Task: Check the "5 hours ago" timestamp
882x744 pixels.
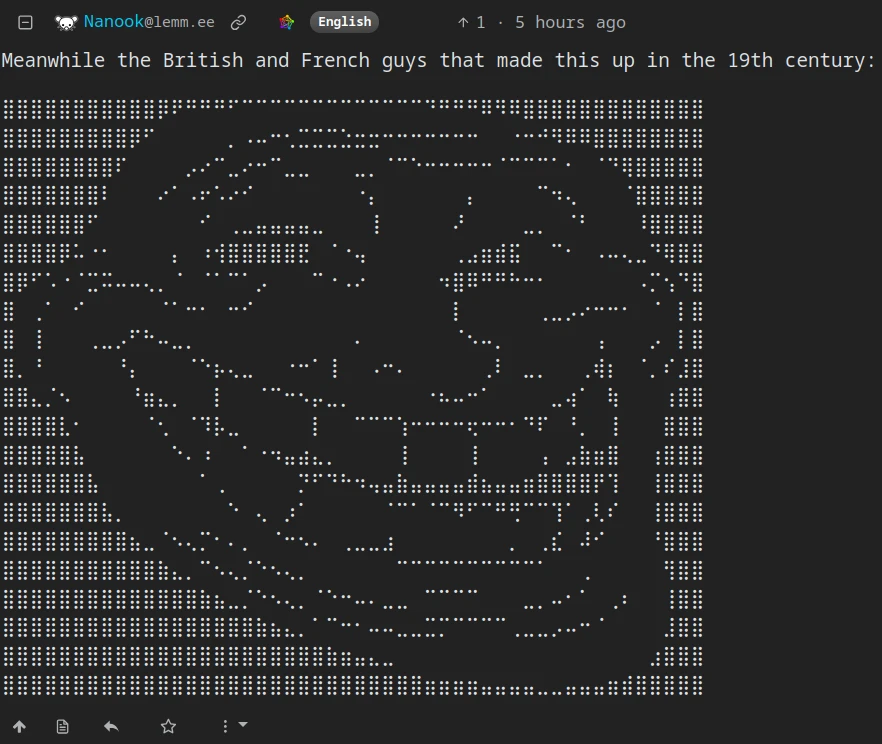Action: 570,22
